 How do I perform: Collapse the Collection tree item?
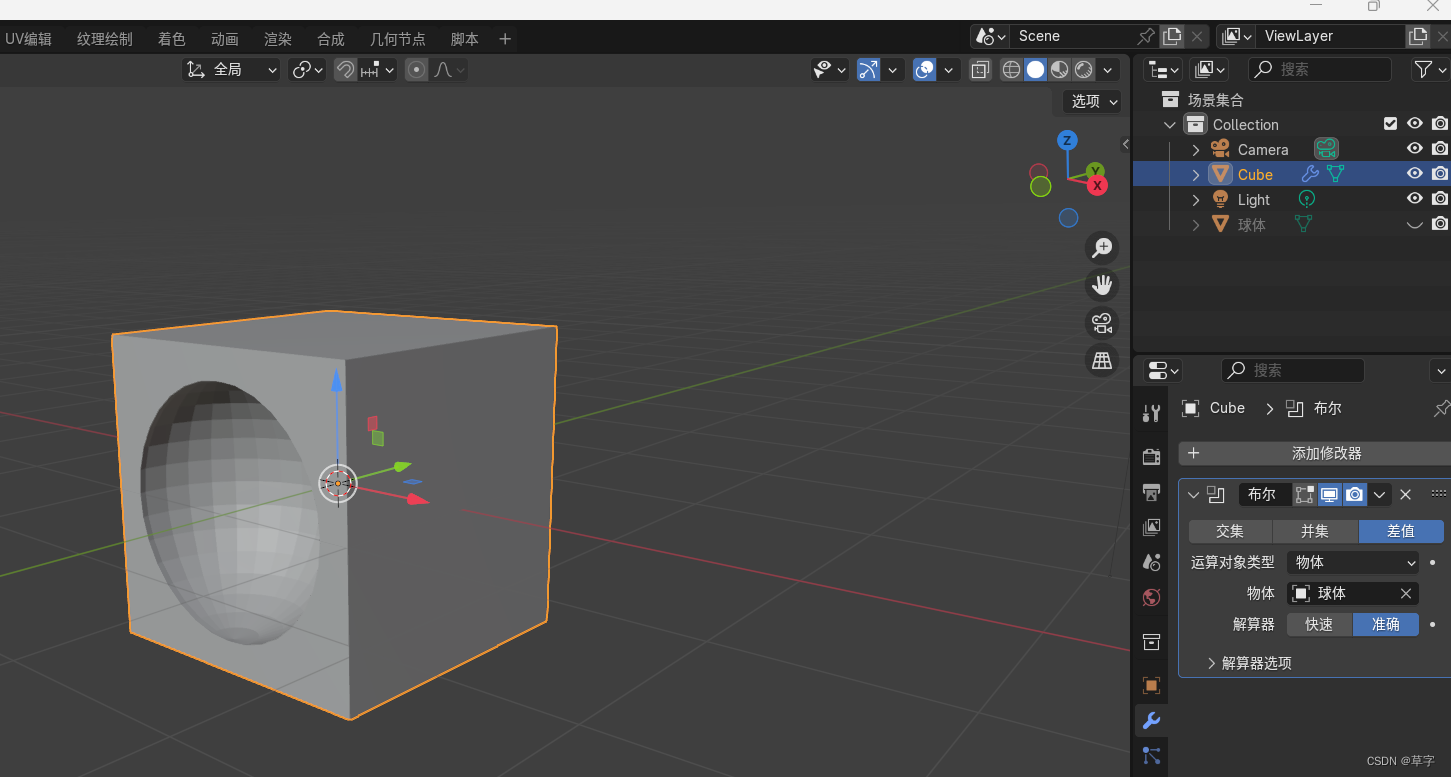coord(1169,125)
